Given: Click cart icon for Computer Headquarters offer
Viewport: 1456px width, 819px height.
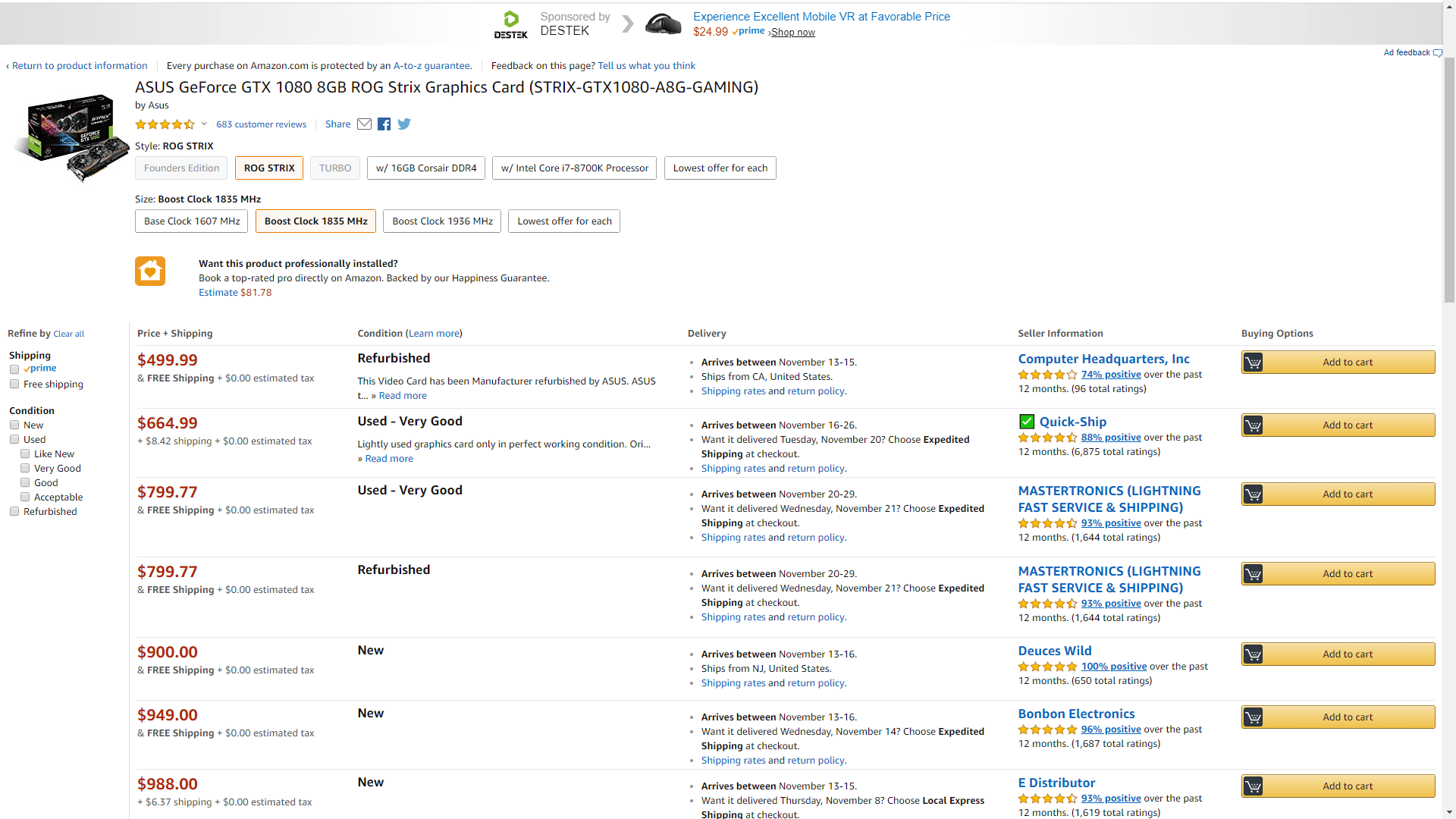Looking at the screenshot, I should point(1254,362).
